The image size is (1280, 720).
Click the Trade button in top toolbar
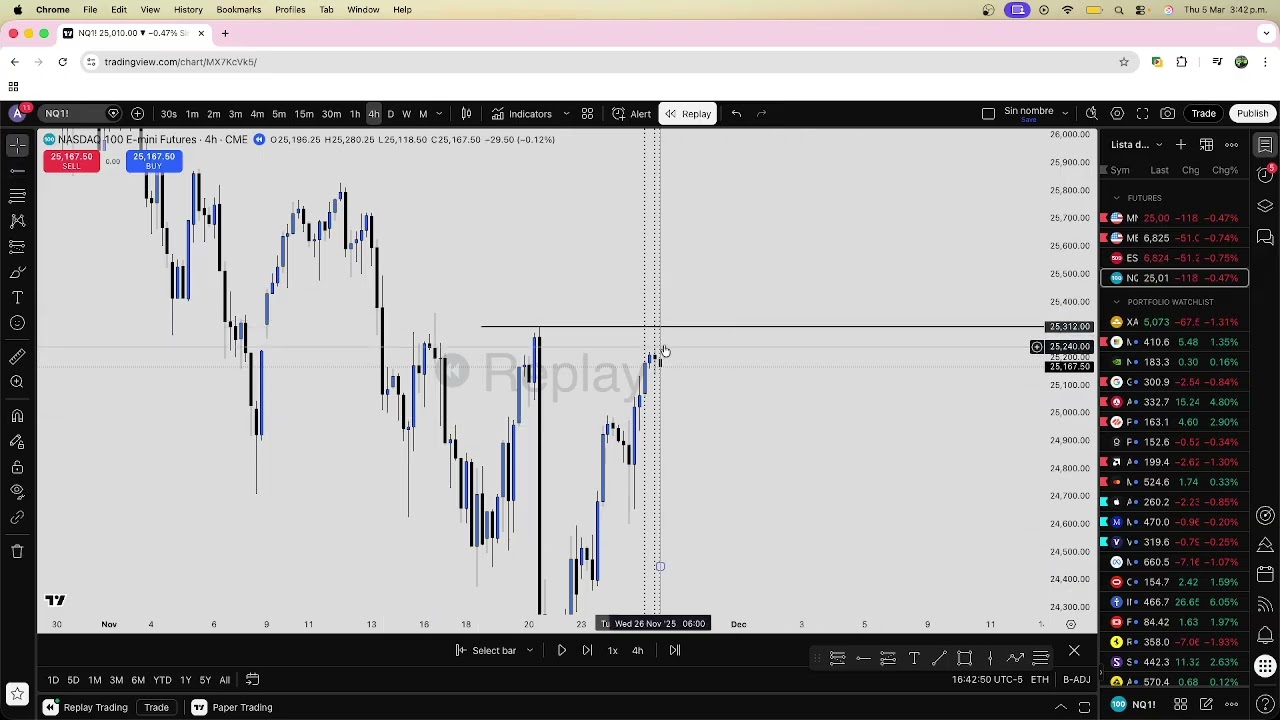[x=1203, y=114]
